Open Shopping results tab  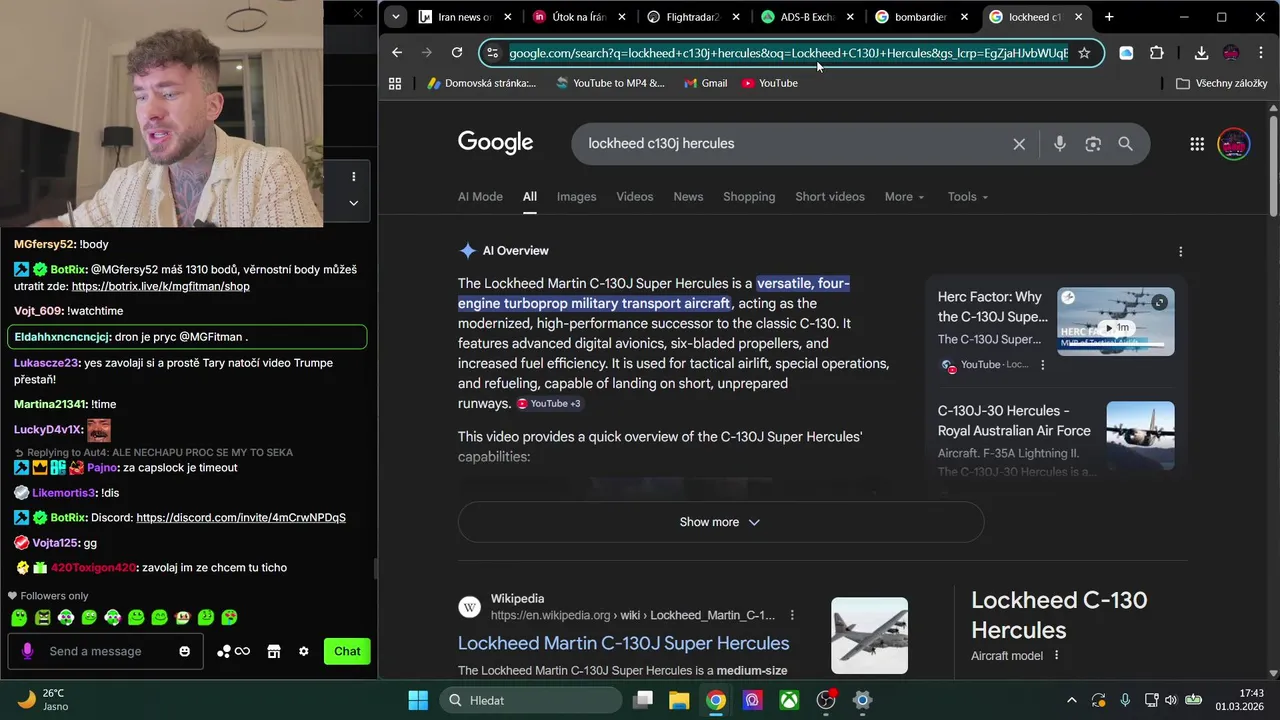coord(749,197)
